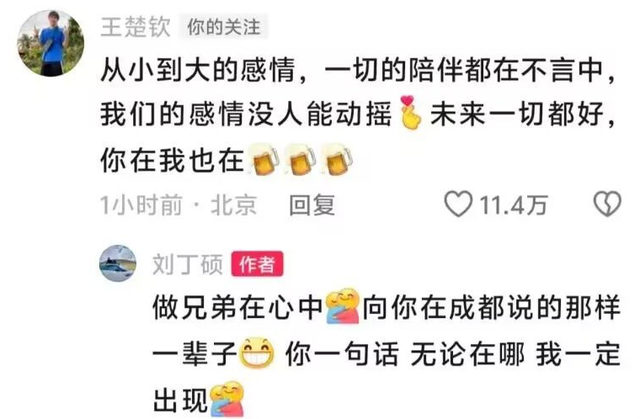Image resolution: width=640 pixels, height=419 pixels.
Task: Click the hug emoji after 做兄弟在心中
Action: (x=343, y=306)
